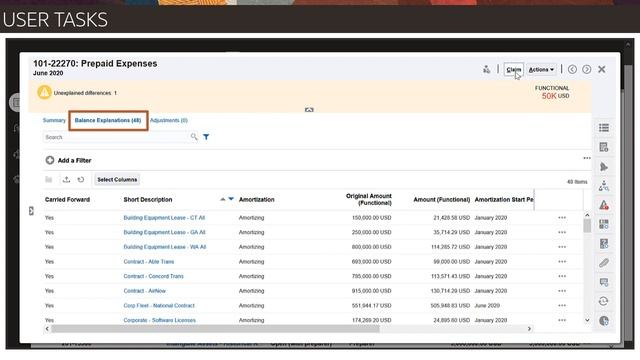Click horizontal scrollbar right arrow
Image resolution: width=640 pixels, height=360 pixels.
coord(529,329)
